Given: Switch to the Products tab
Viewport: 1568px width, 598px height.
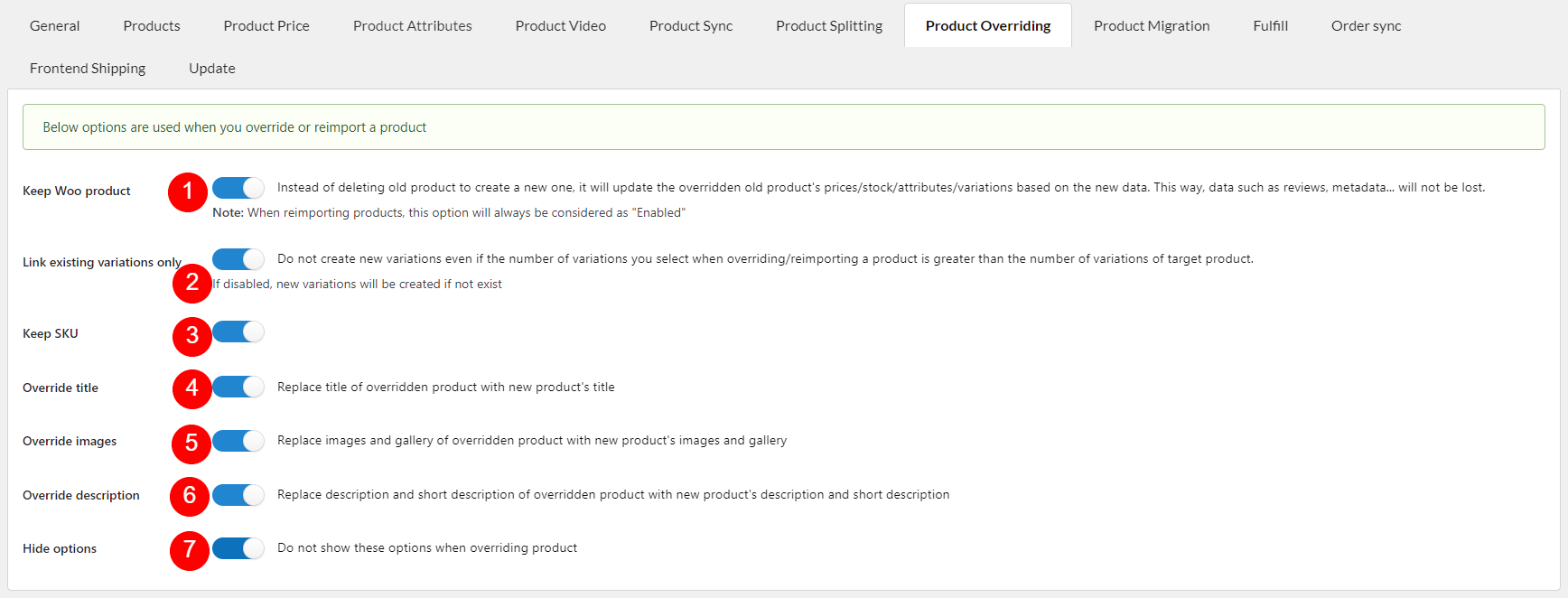Looking at the screenshot, I should pos(152,25).
